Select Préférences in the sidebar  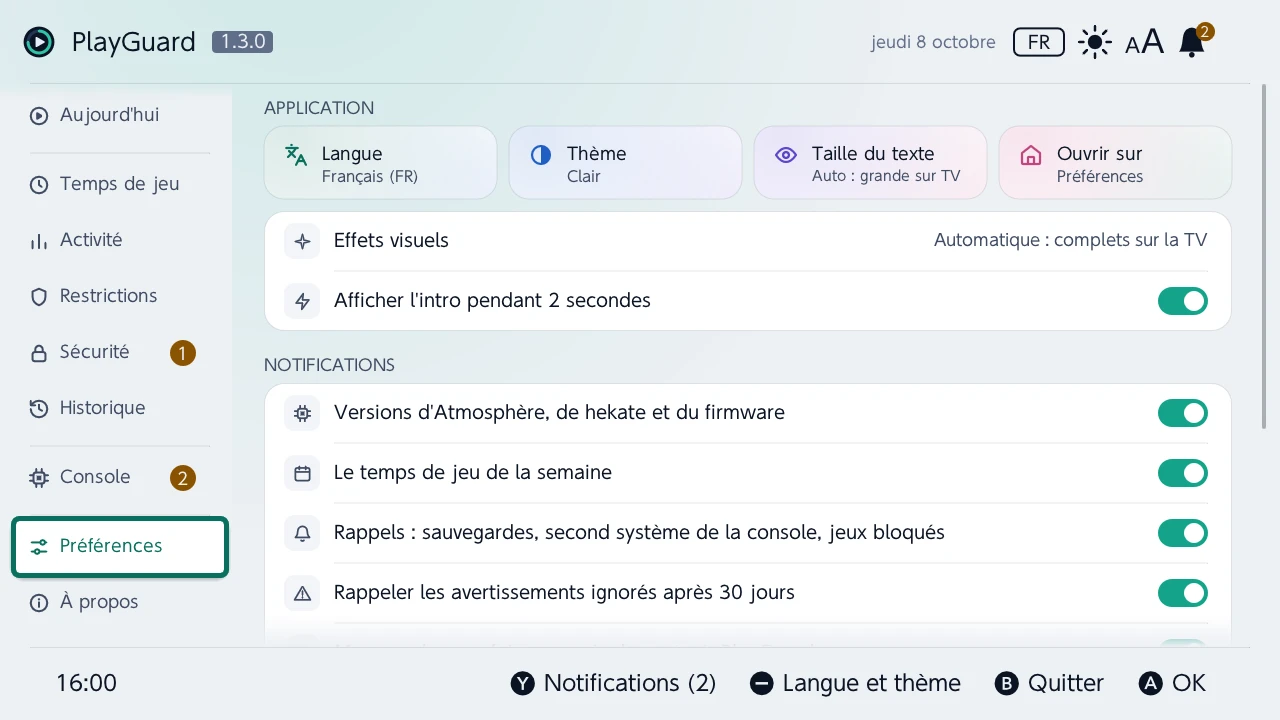click(x=120, y=546)
